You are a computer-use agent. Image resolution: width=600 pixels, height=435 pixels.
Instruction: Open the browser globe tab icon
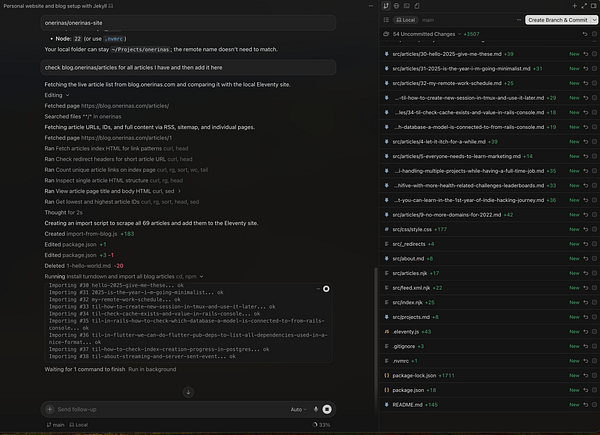pyautogui.click(x=396, y=6)
